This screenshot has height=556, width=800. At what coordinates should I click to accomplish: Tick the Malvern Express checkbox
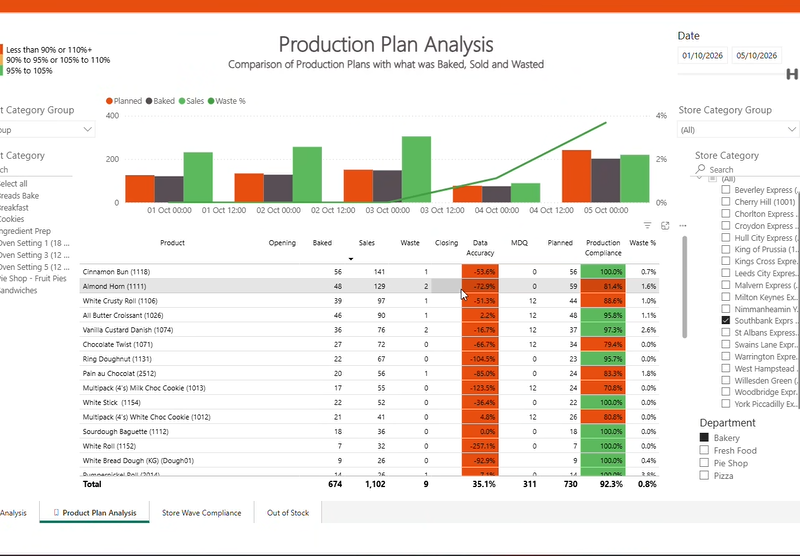(726, 285)
